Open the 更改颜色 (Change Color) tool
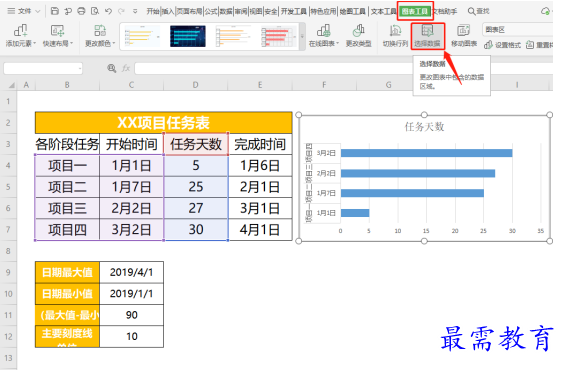 pyautogui.click(x=100, y=35)
